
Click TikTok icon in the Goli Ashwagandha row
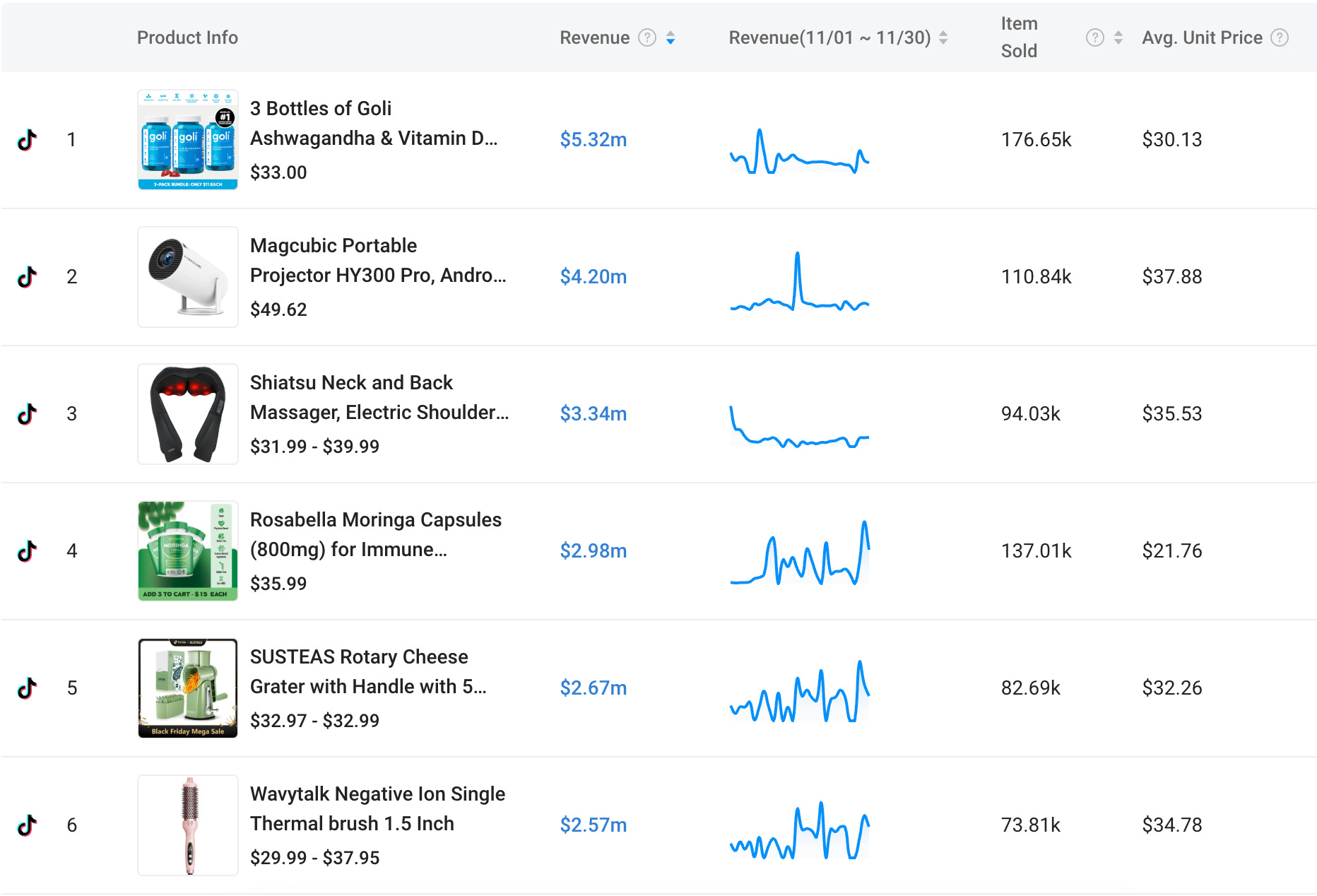pyautogui.click(x=27, y=140)
